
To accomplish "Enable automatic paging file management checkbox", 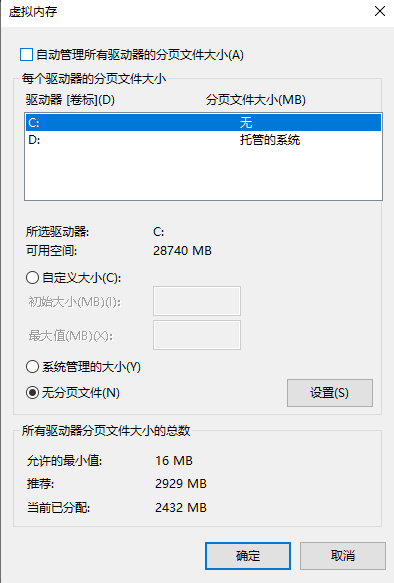I will click(27, 55).
